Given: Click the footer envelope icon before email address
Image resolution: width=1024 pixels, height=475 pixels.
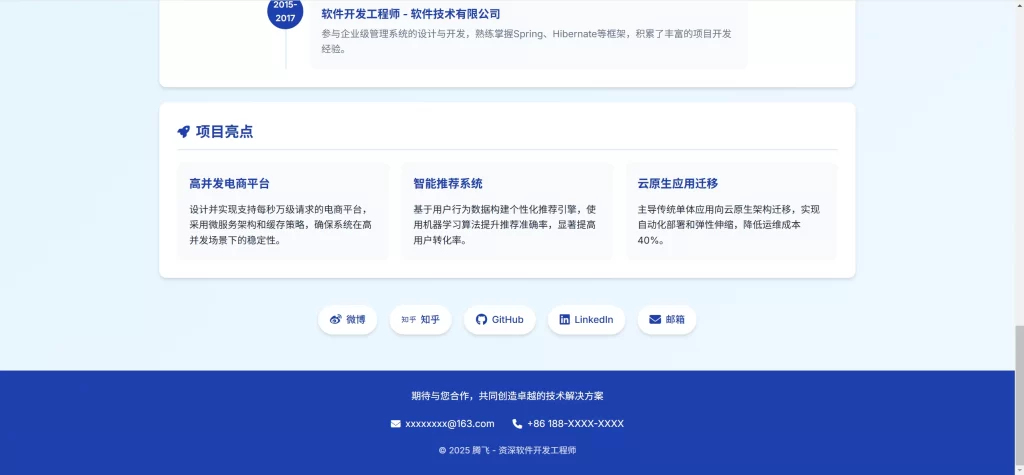Looking at the screenshot, I should (x=396, y=423).
